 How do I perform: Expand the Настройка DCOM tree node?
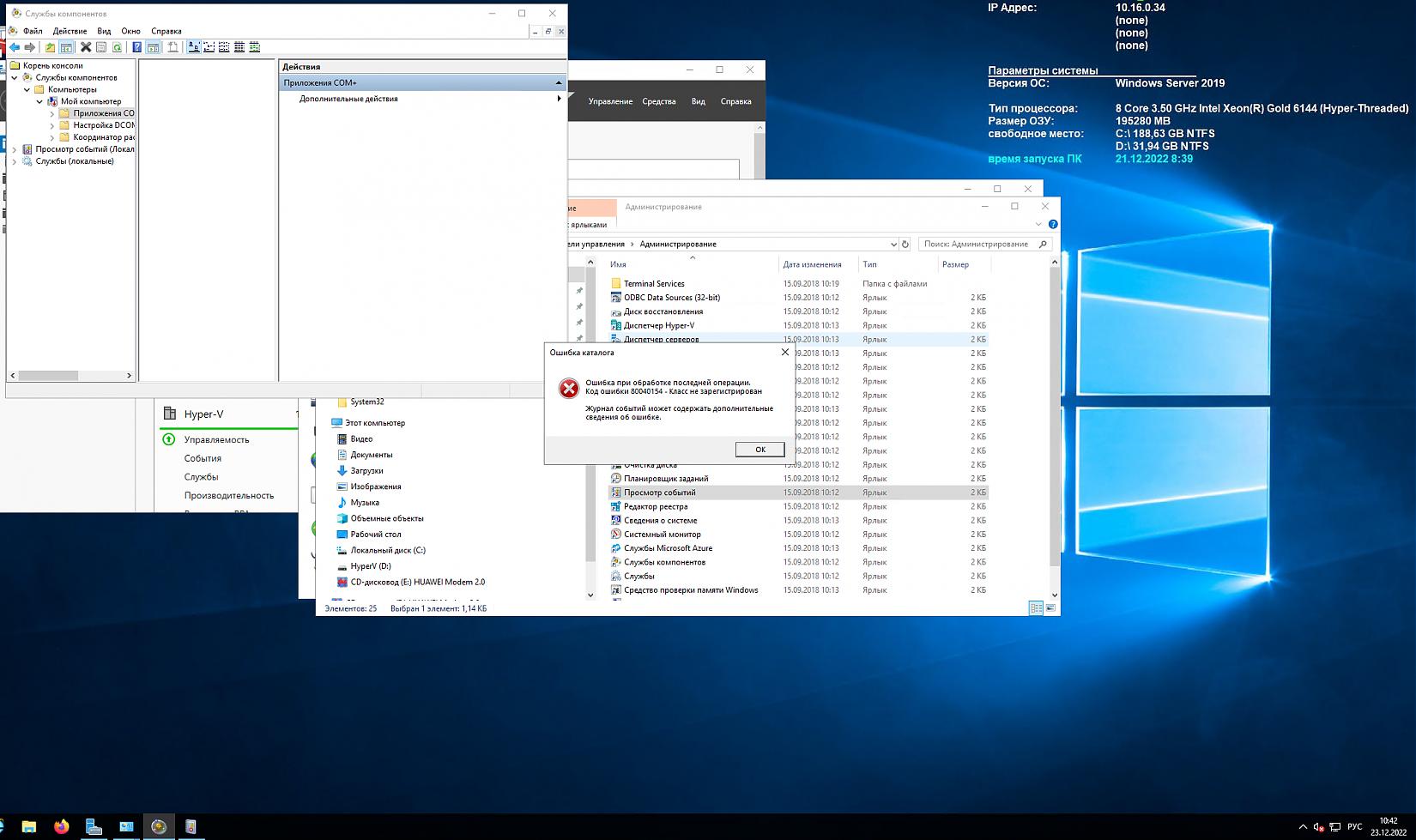coord(52,125)
